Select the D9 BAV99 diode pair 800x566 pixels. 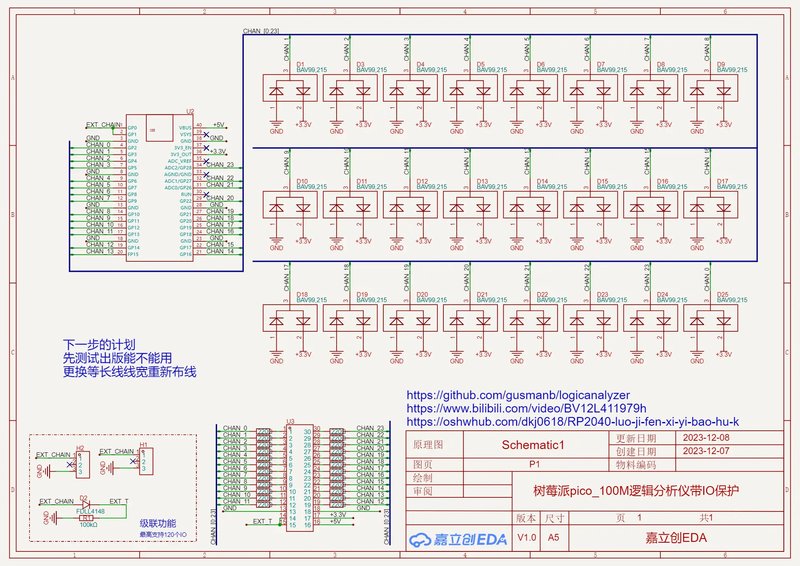tap(710, 88)
